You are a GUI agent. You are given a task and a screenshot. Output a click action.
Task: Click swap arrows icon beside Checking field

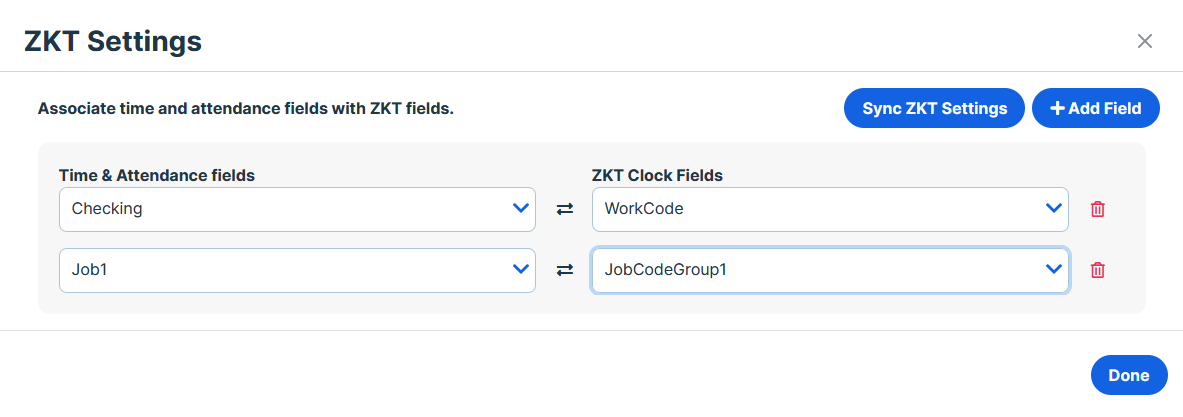pos(564,210)
